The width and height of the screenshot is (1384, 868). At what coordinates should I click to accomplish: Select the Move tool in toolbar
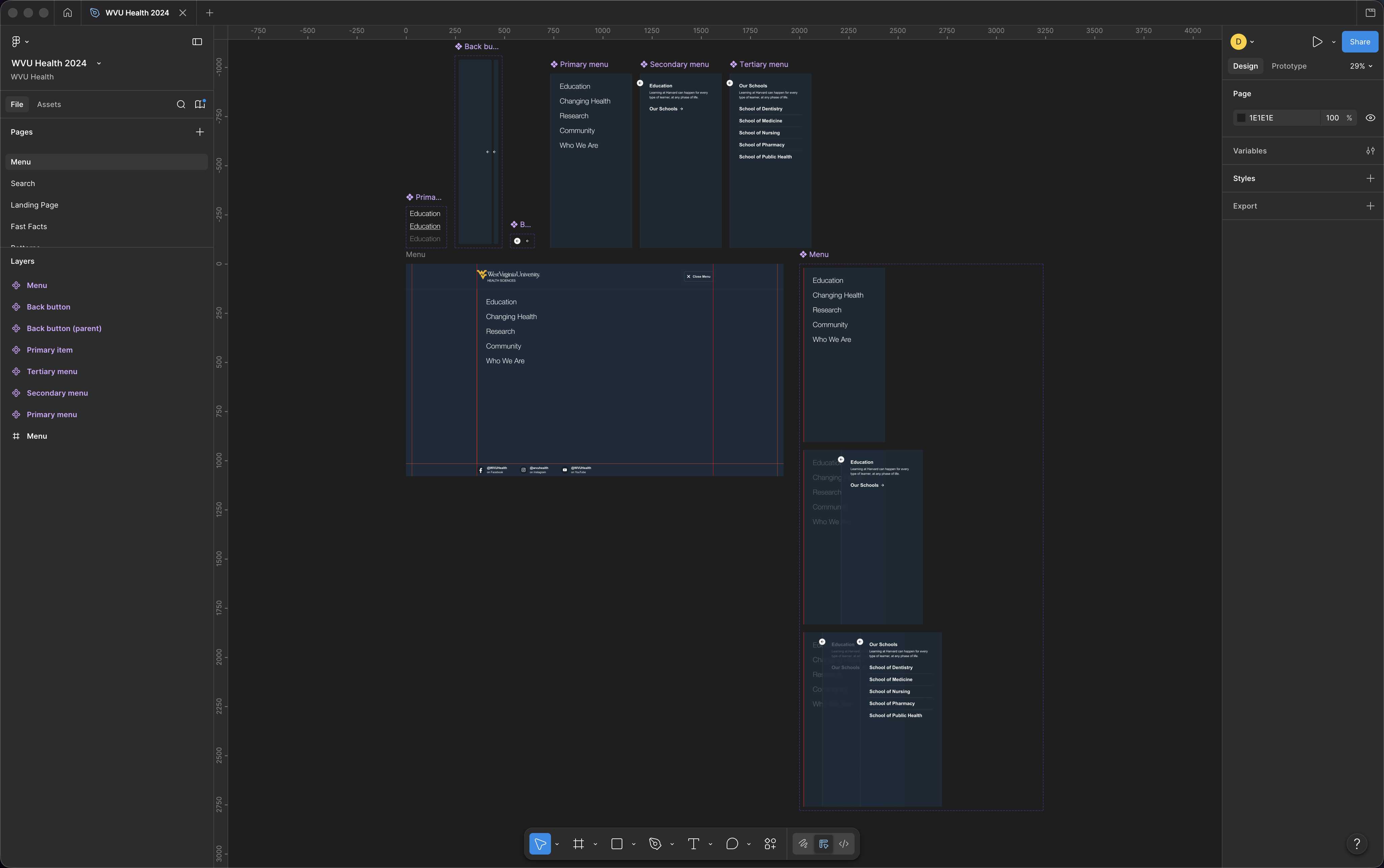pos(540,844)
